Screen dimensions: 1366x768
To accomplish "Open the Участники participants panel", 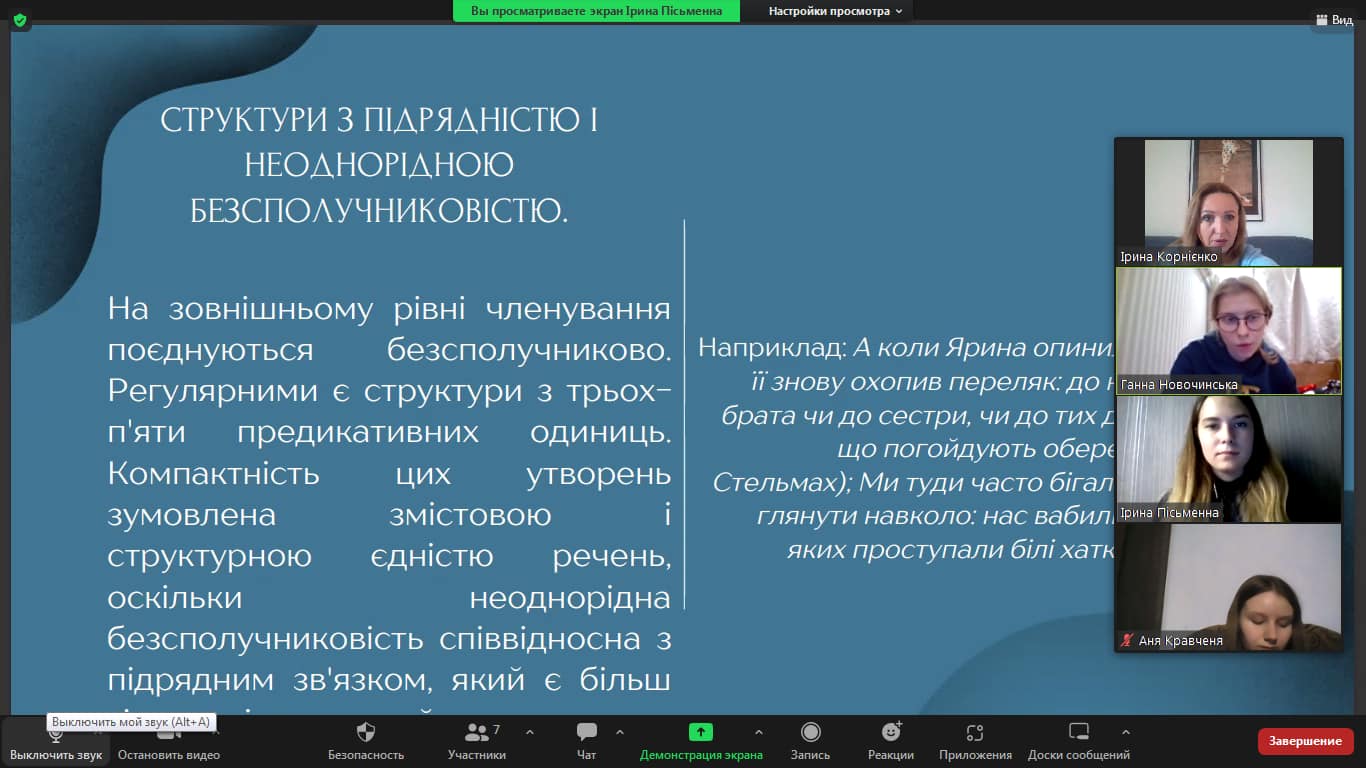I will (477, 741).
